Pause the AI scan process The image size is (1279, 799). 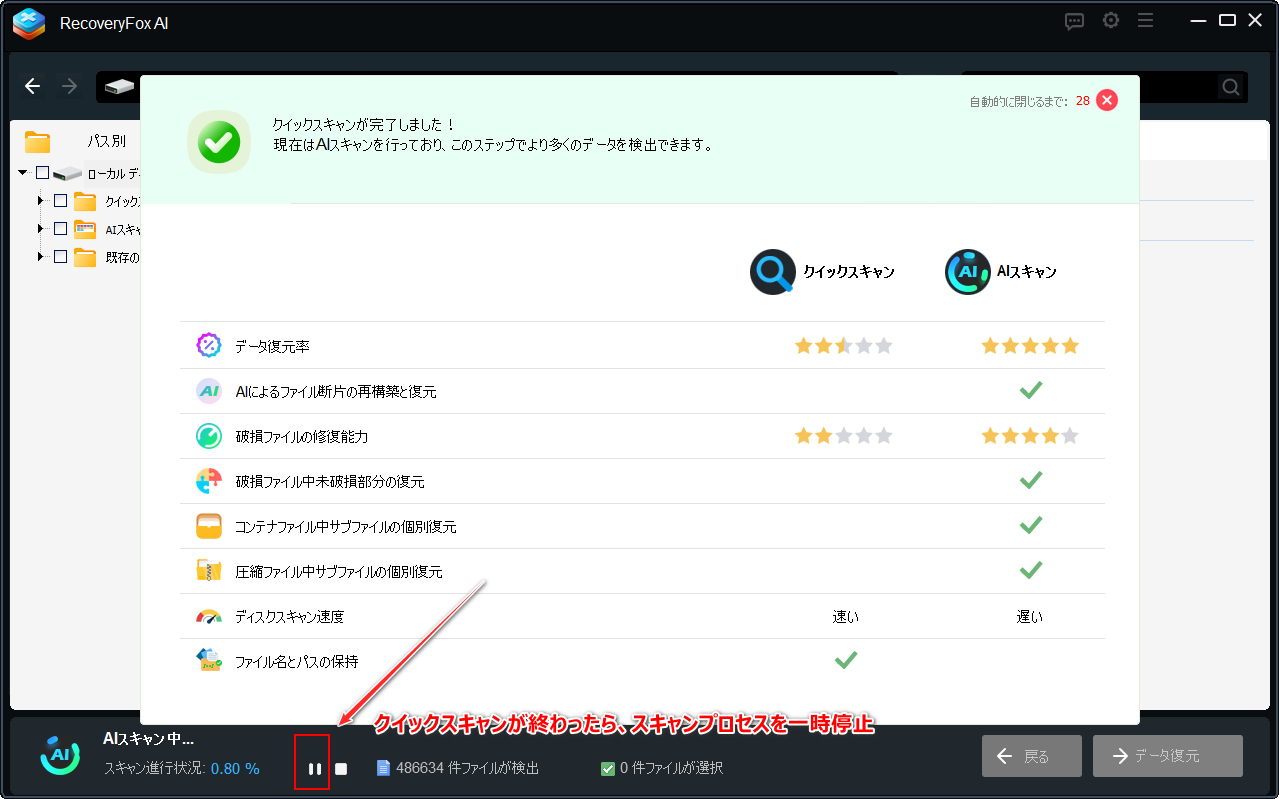point(314,769)
